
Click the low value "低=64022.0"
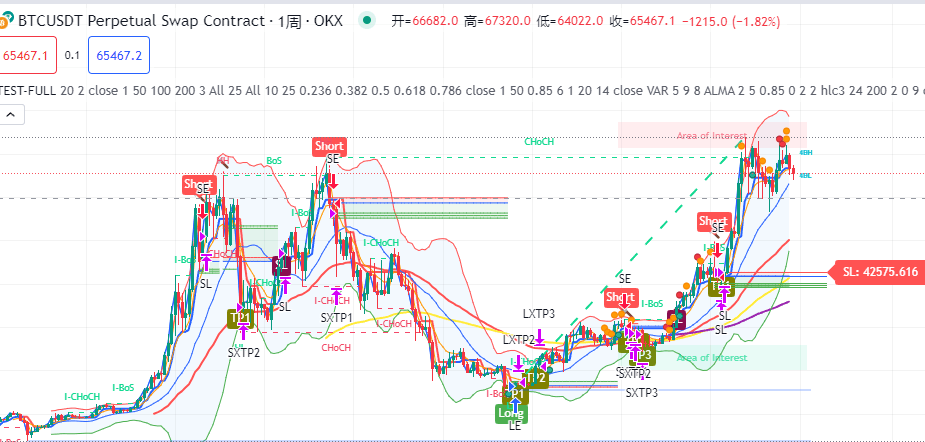coord(570,22)
